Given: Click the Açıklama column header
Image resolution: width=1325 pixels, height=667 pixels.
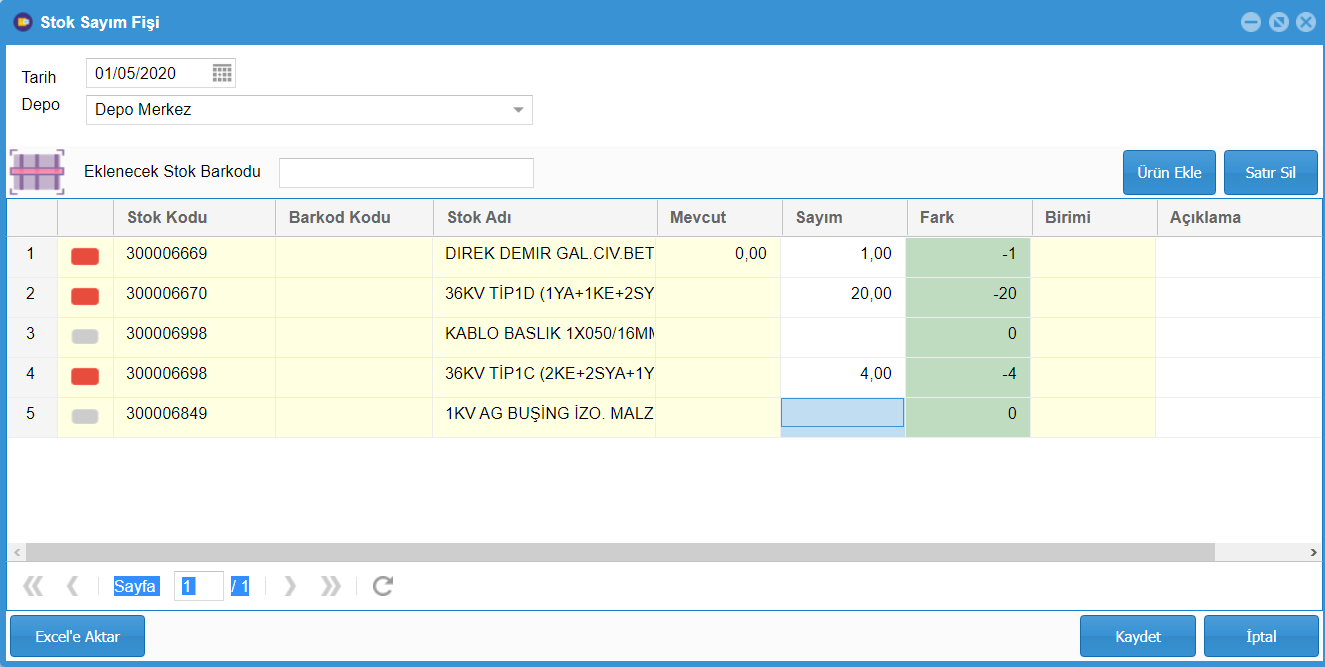Looking at the screenshot, I should [x=1240, y=217].
